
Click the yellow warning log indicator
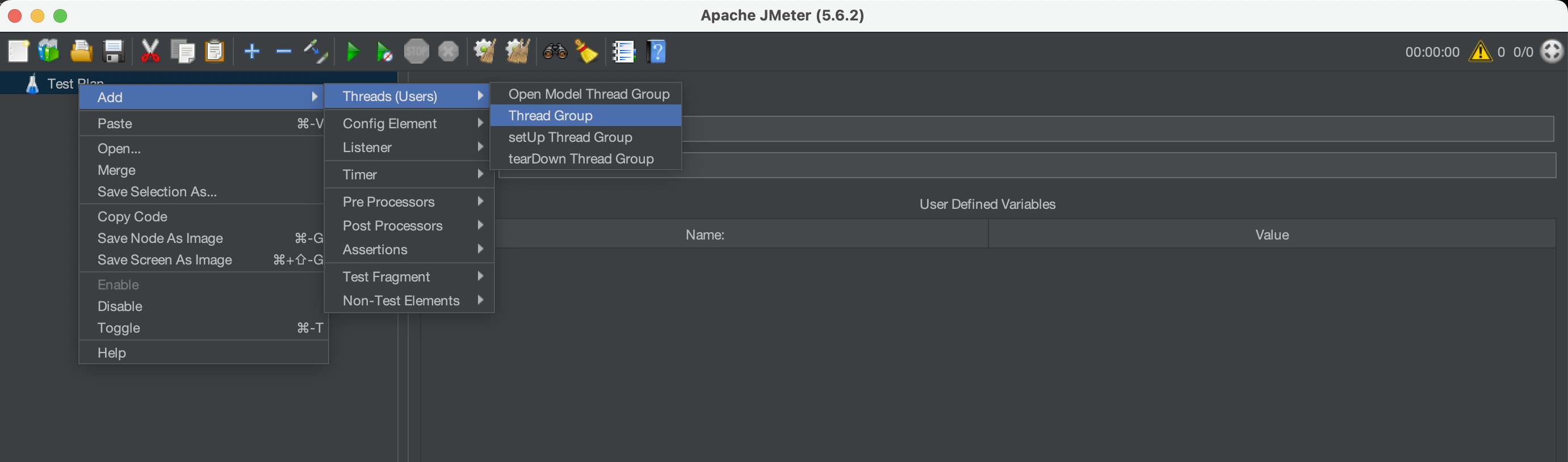[x=1480, y=52]
